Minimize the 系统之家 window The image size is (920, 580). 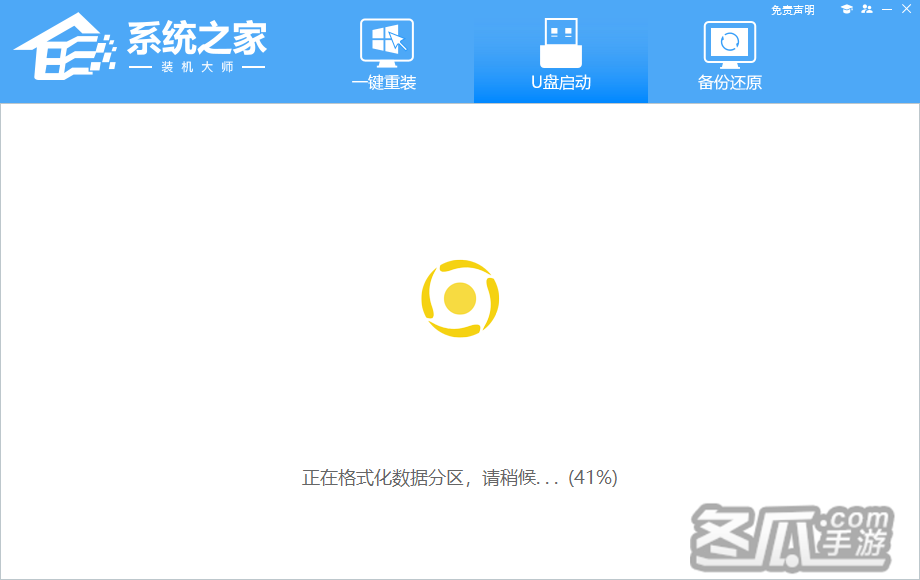886,10
